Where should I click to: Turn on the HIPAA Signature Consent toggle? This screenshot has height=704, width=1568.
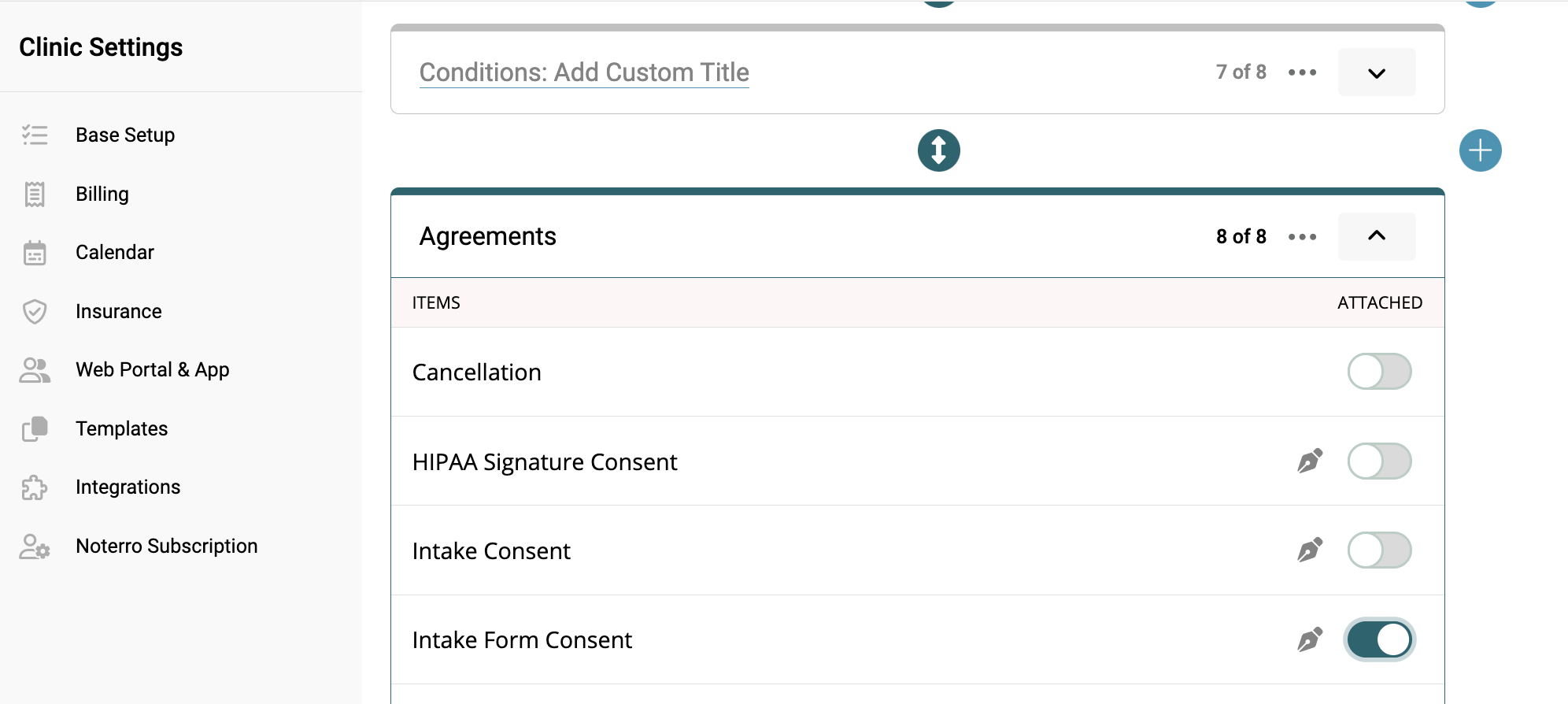click(x=1380, y=461)
